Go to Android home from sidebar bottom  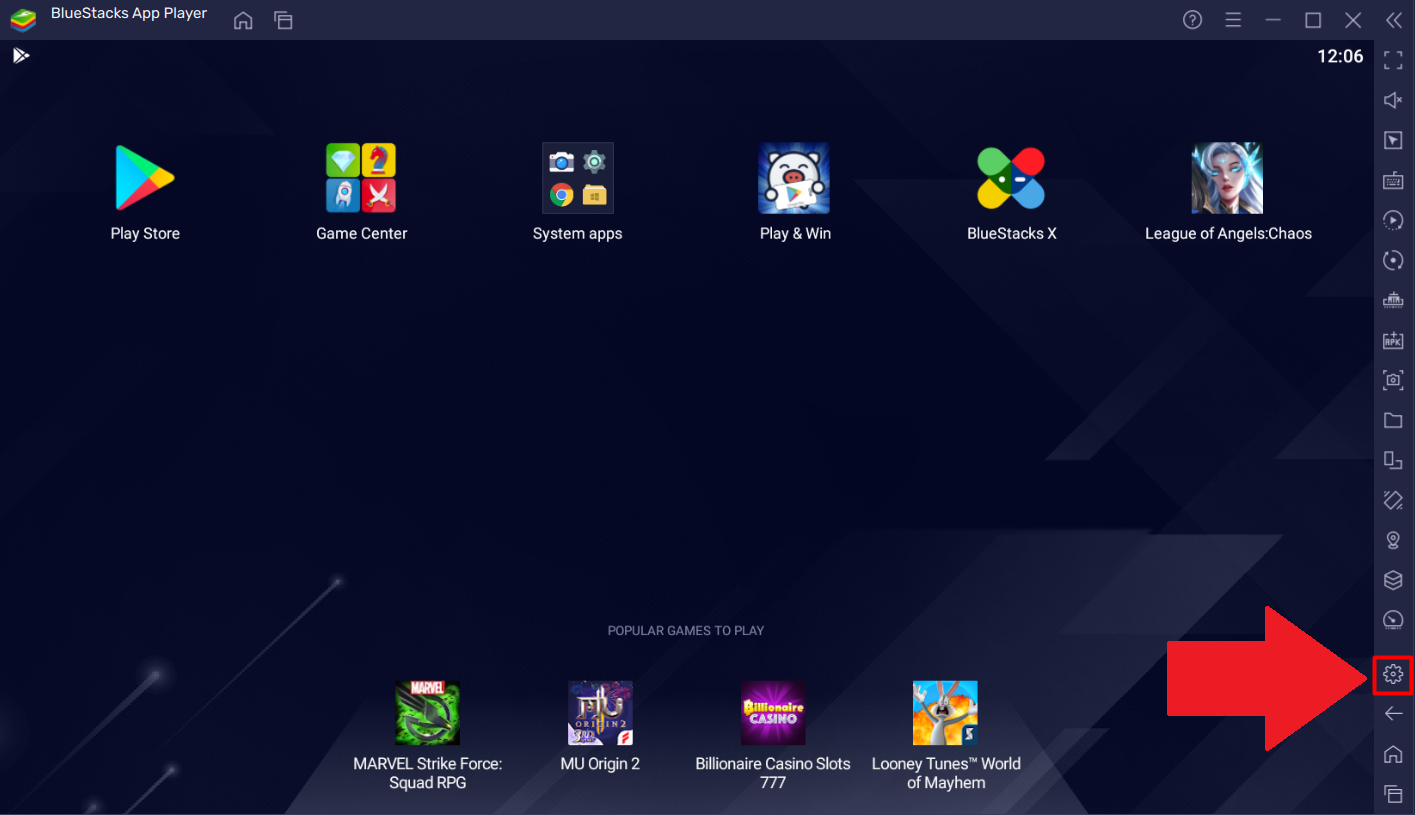1393,754
